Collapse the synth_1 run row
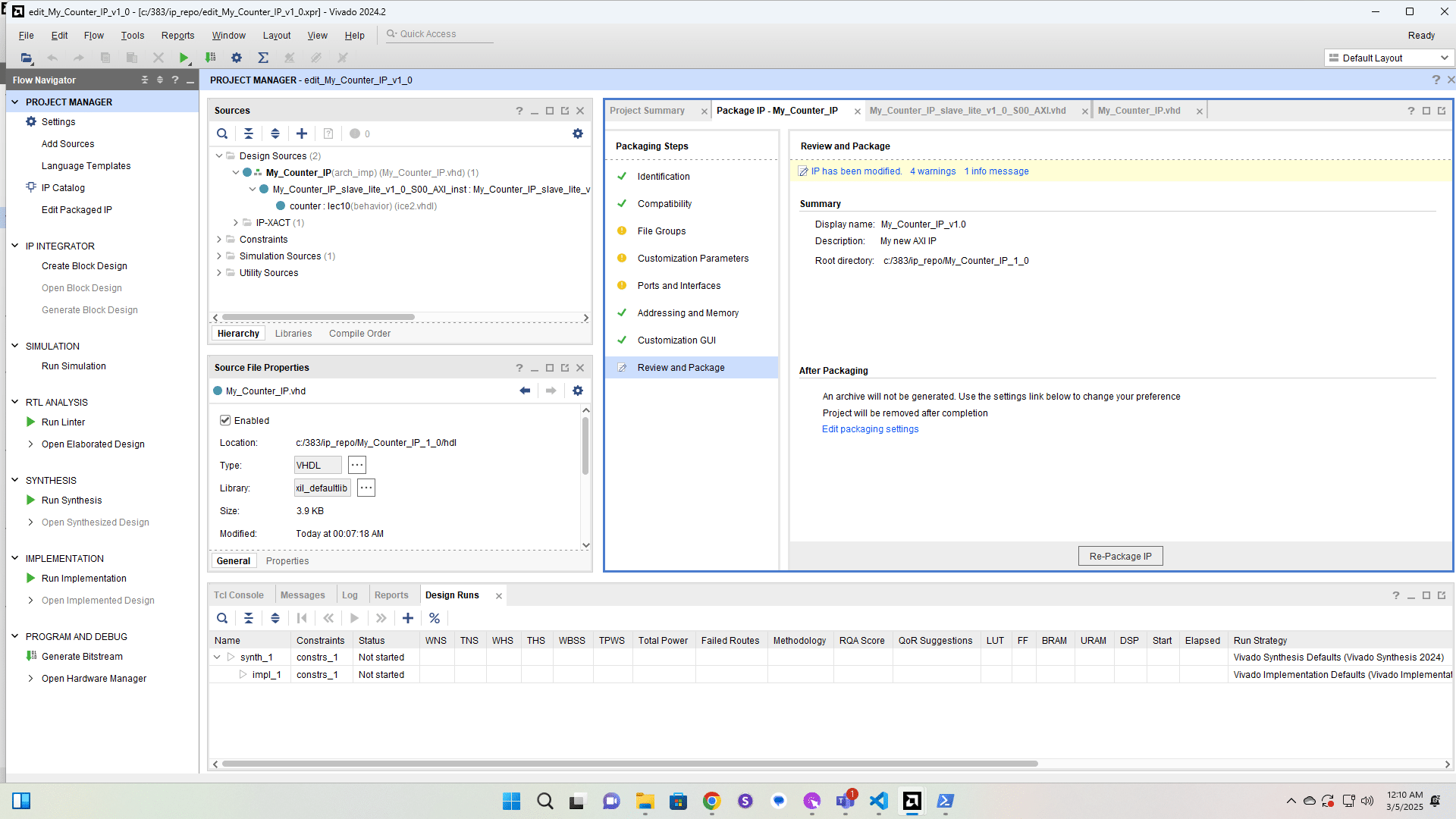Screen dimensions: 1456x819 point(217,657)
